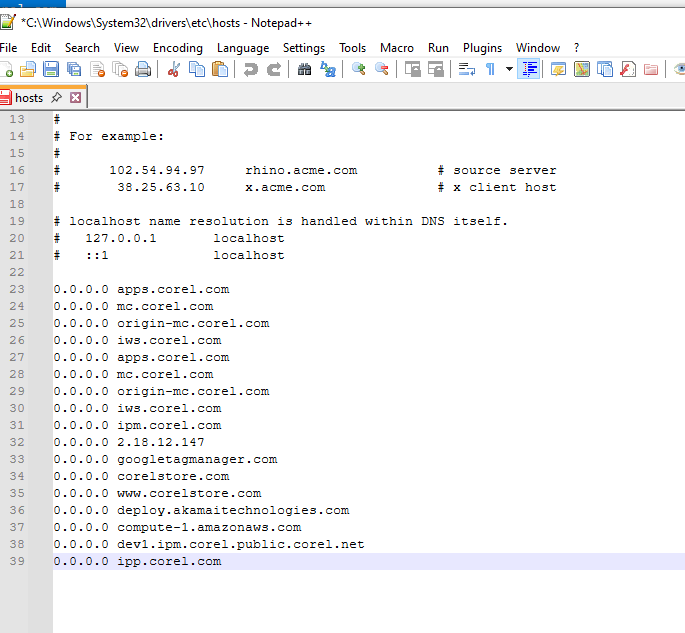
Task: Open the Tools menu
Action: 352,48
